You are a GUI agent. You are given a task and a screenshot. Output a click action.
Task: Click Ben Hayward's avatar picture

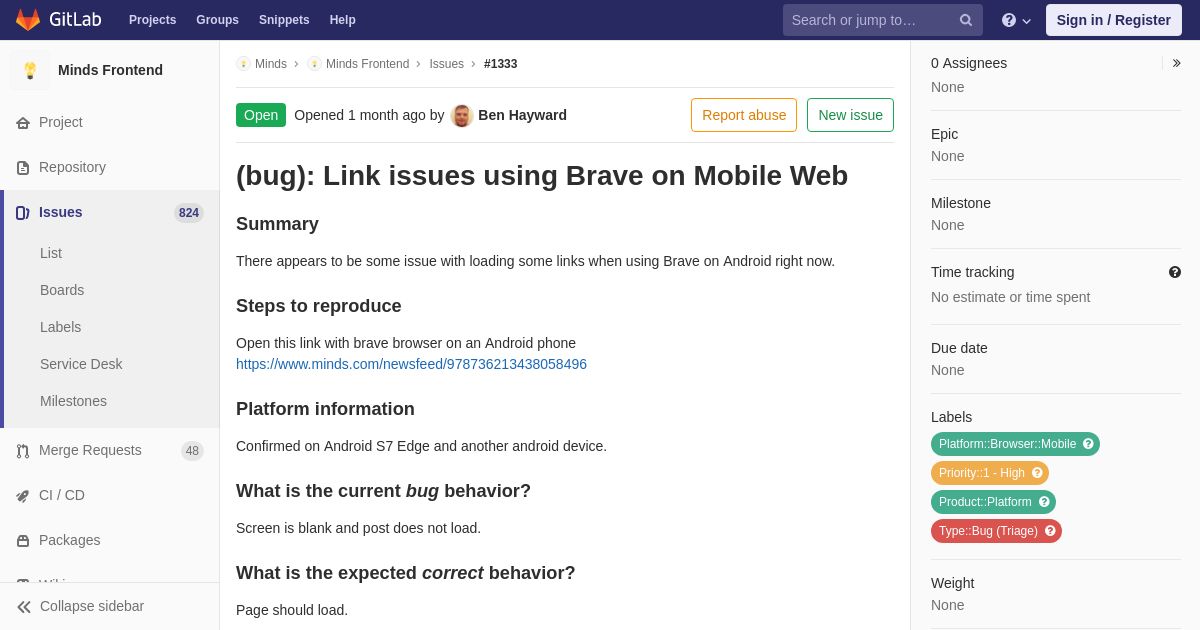pyautogui.click(x=462, y=116)
